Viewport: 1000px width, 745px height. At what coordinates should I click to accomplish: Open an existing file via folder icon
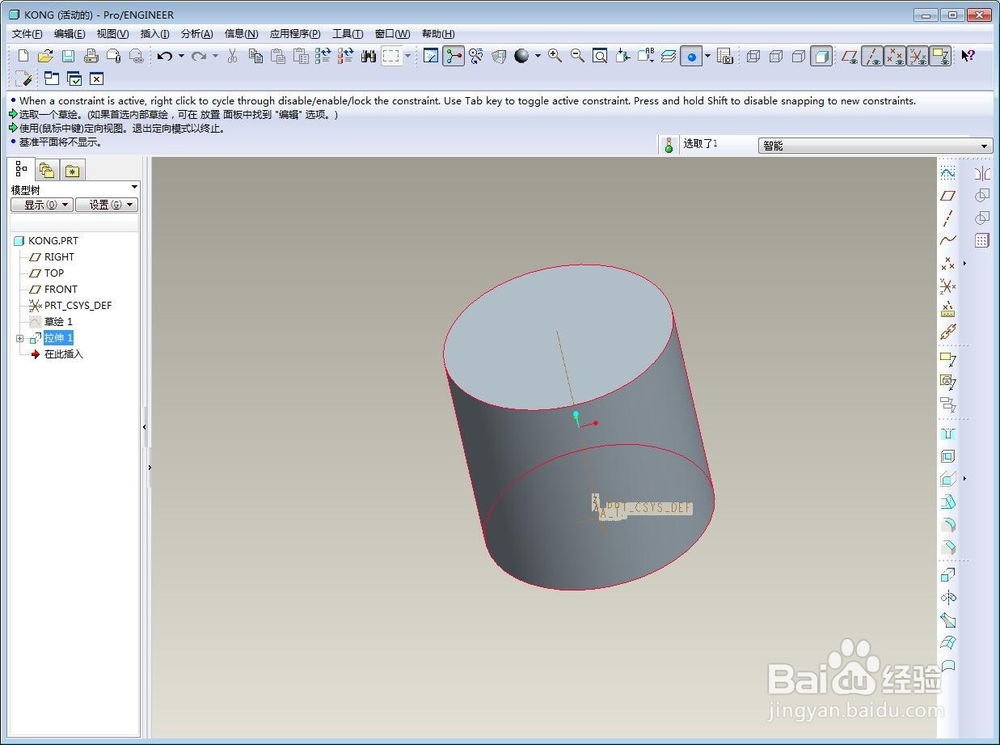[x=45, y=56]
